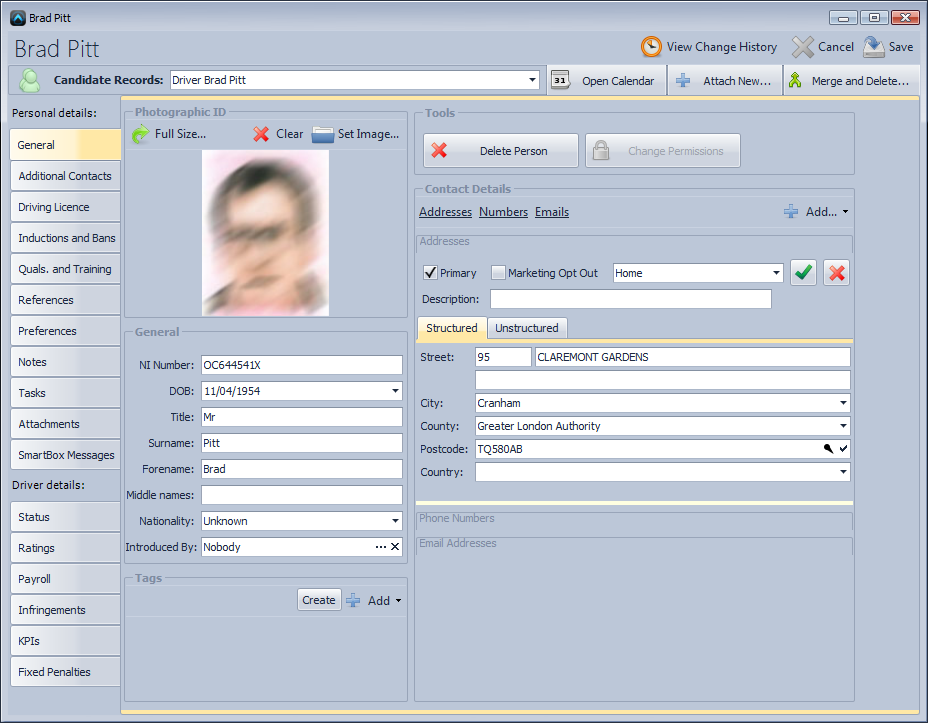
Task: Open the address type Home dropdown
Action: pyautogui.click(x=776, y=273)
